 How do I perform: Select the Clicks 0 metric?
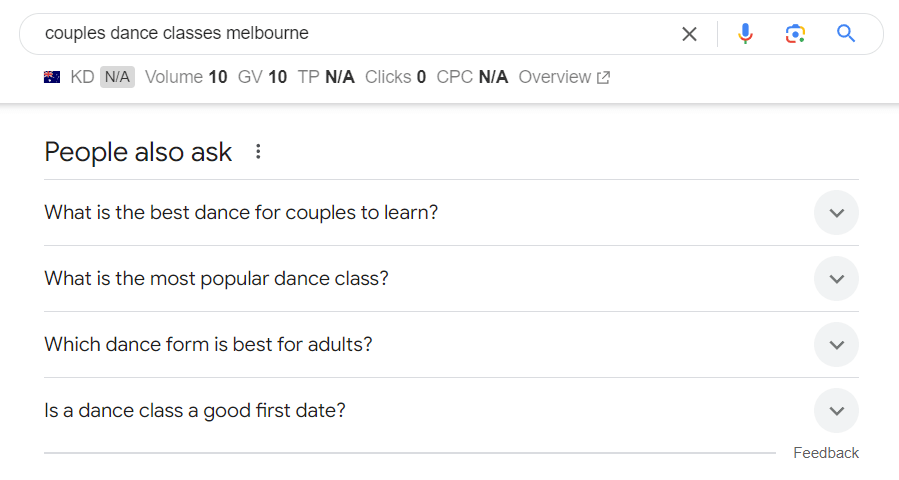(395, 77)
